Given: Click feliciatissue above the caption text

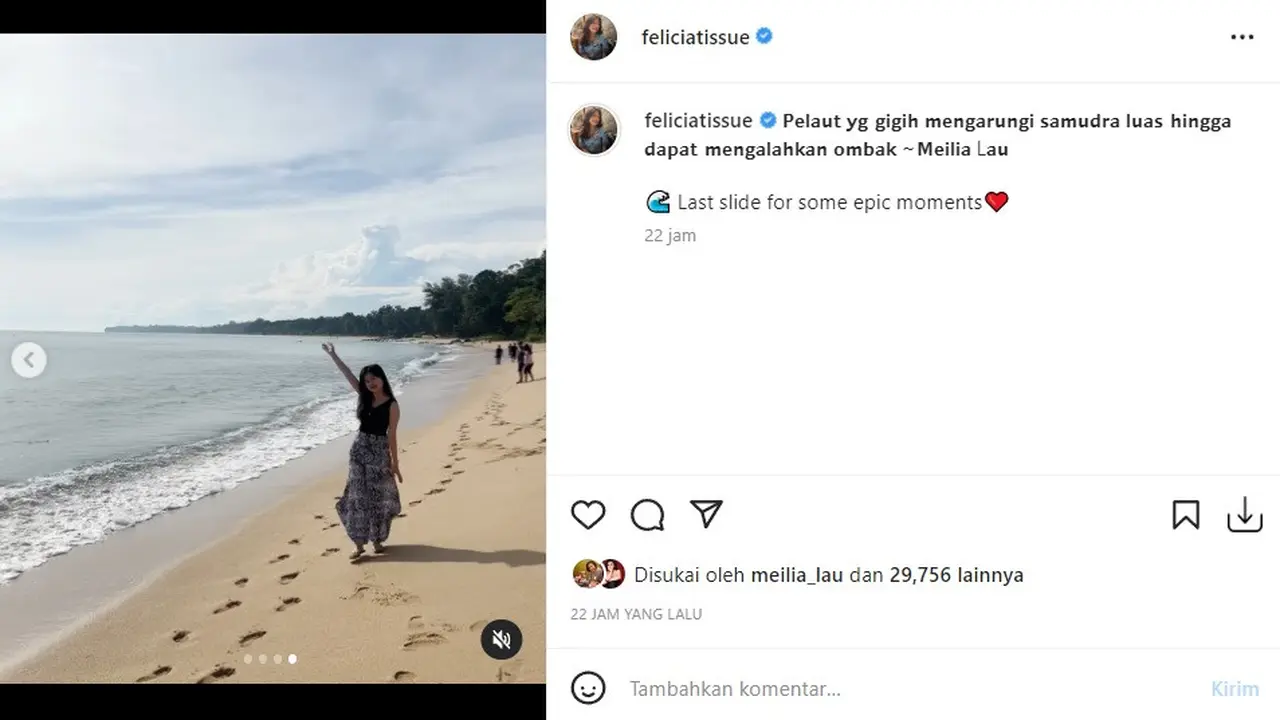Looking at the screenshot, I should coord(698,120).
